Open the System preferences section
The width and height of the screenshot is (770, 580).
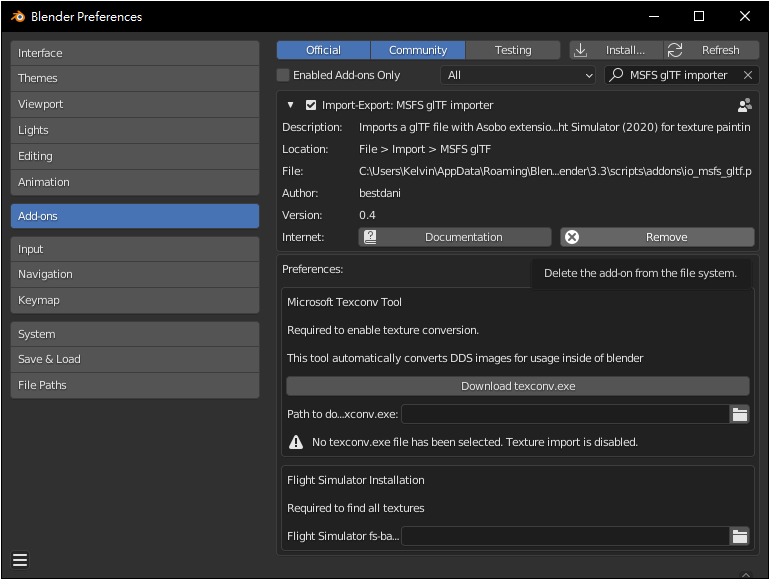click(x=135, y=334)
